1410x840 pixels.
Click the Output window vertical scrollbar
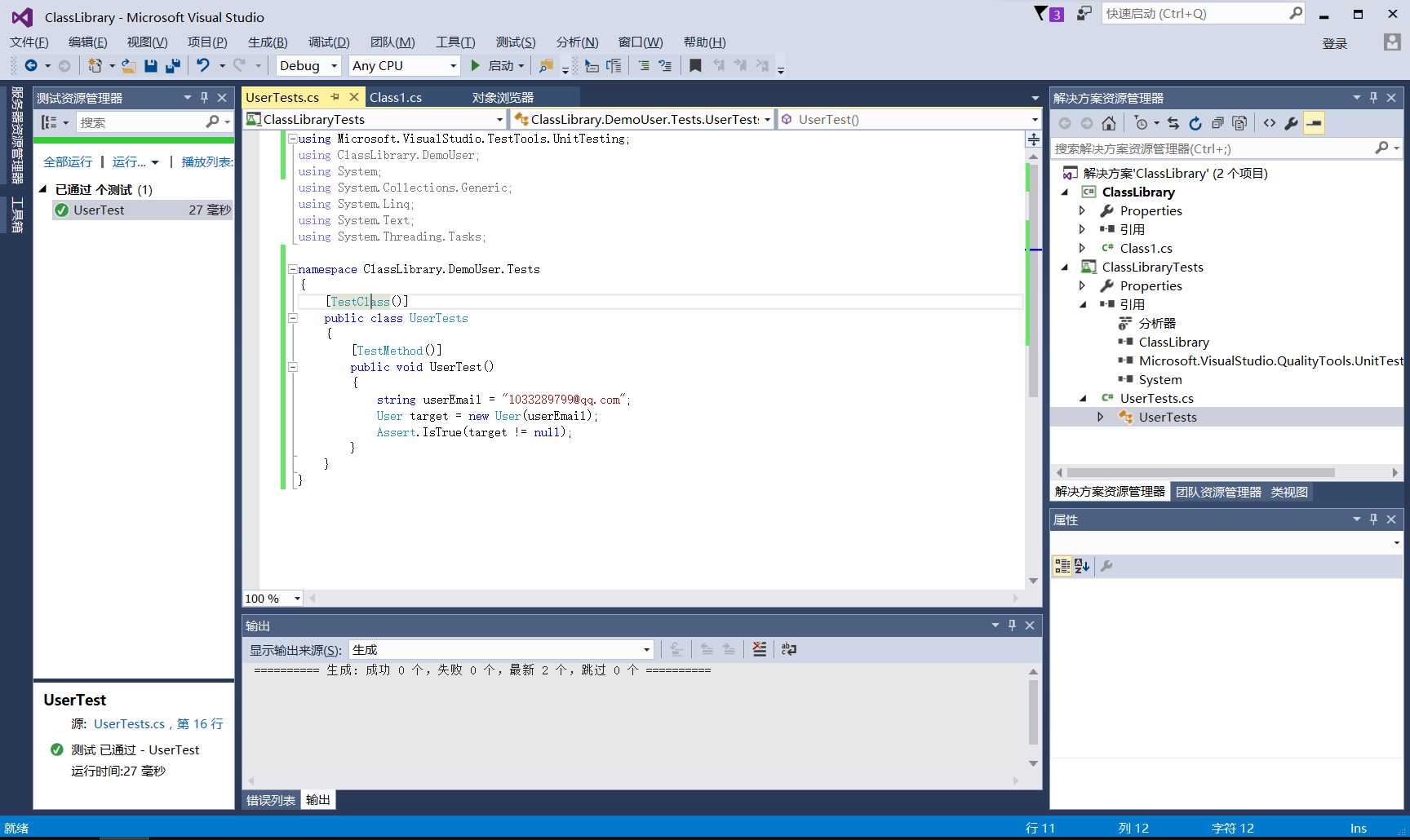click(x=1033, y=713)
